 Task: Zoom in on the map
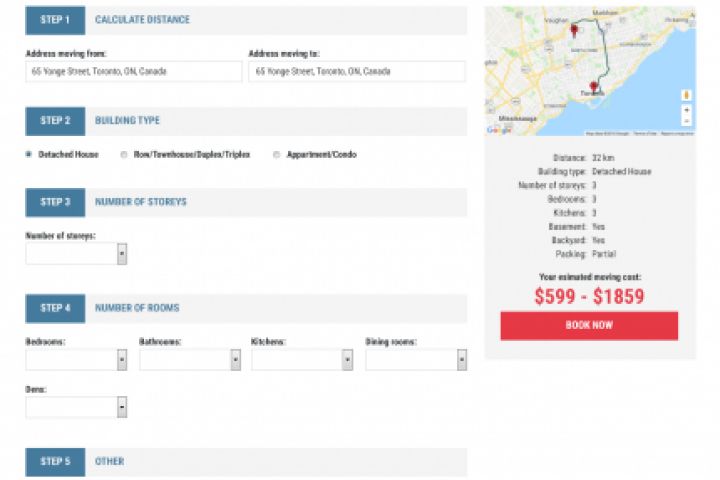687,109
